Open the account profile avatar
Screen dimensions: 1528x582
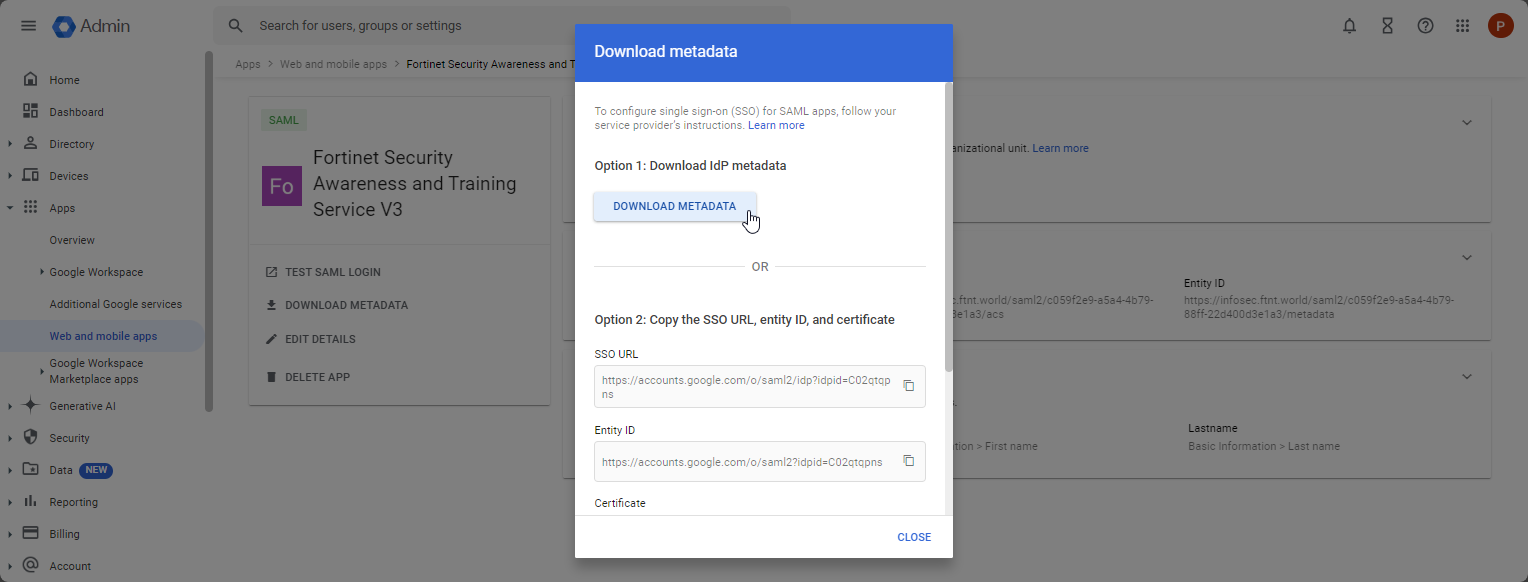pyautogui.click(x=1500, y=26)
